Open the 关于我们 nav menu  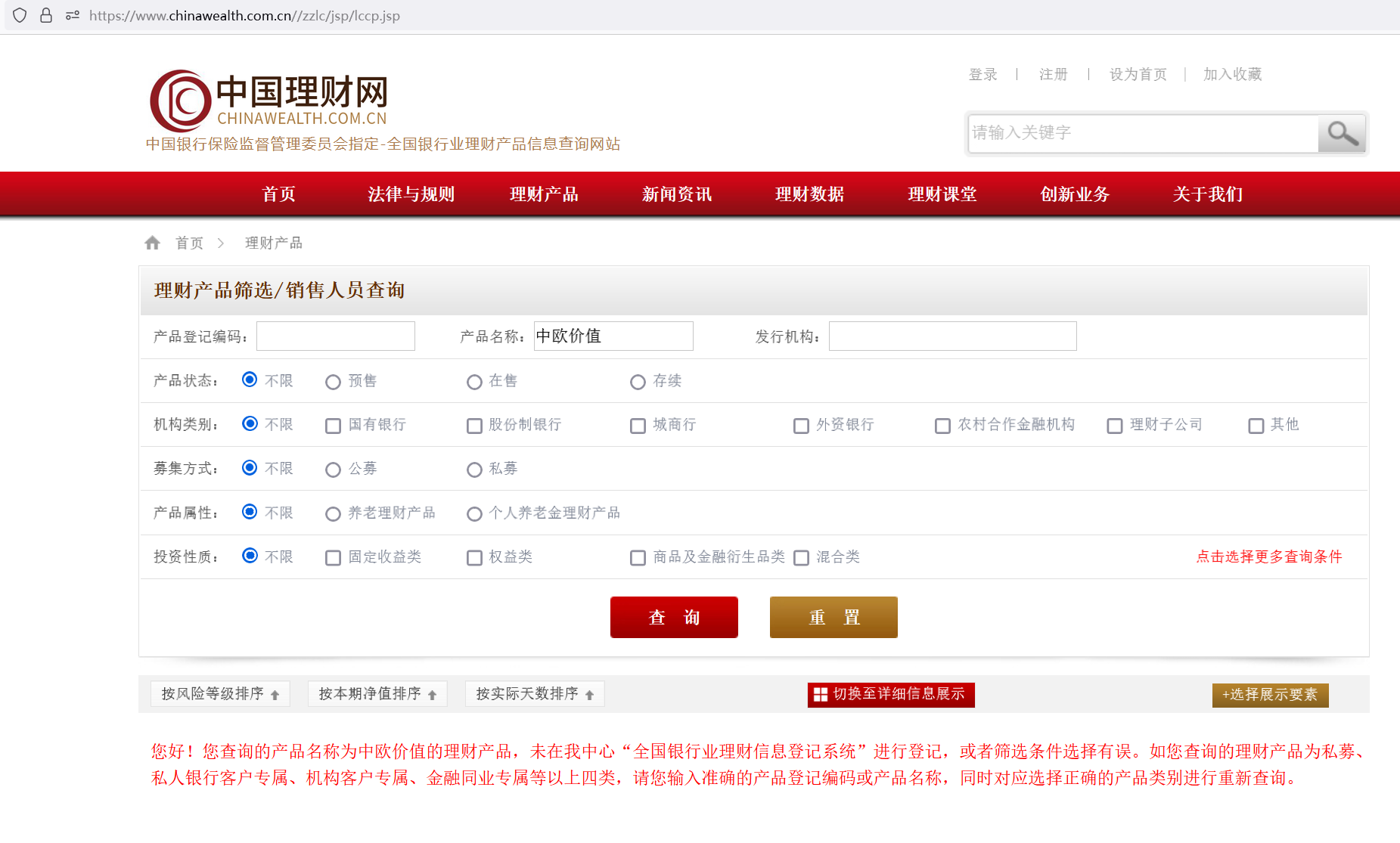1208,194
